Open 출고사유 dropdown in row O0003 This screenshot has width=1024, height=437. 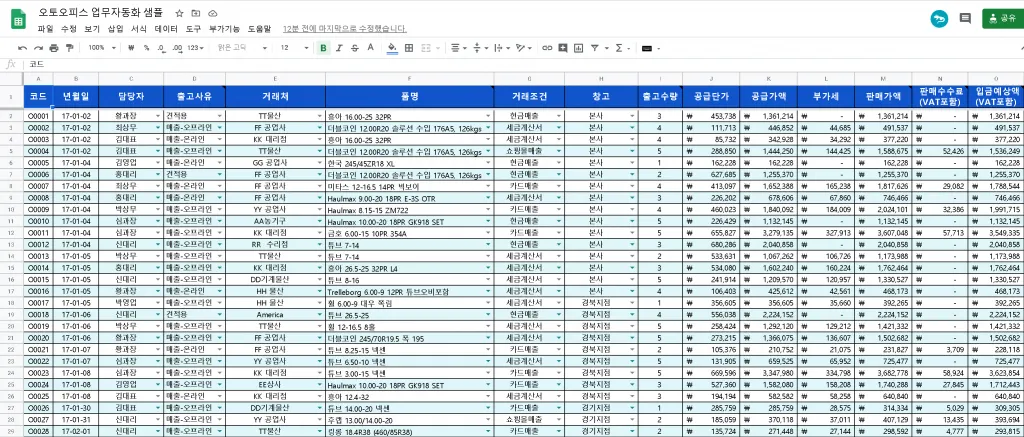coord(219,140)
